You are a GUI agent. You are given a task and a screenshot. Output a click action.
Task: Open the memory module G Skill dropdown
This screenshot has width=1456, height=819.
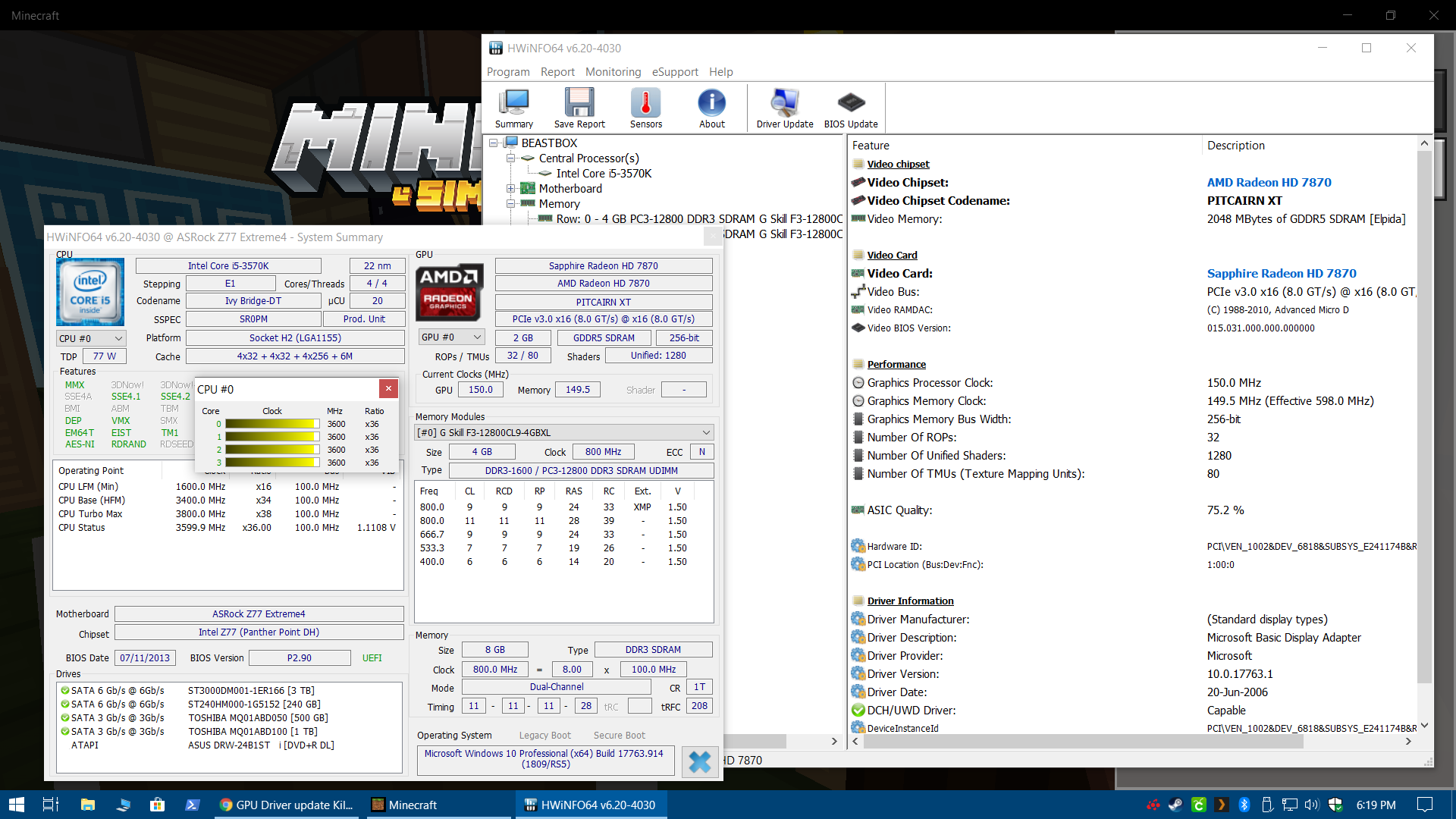(563, 432)
